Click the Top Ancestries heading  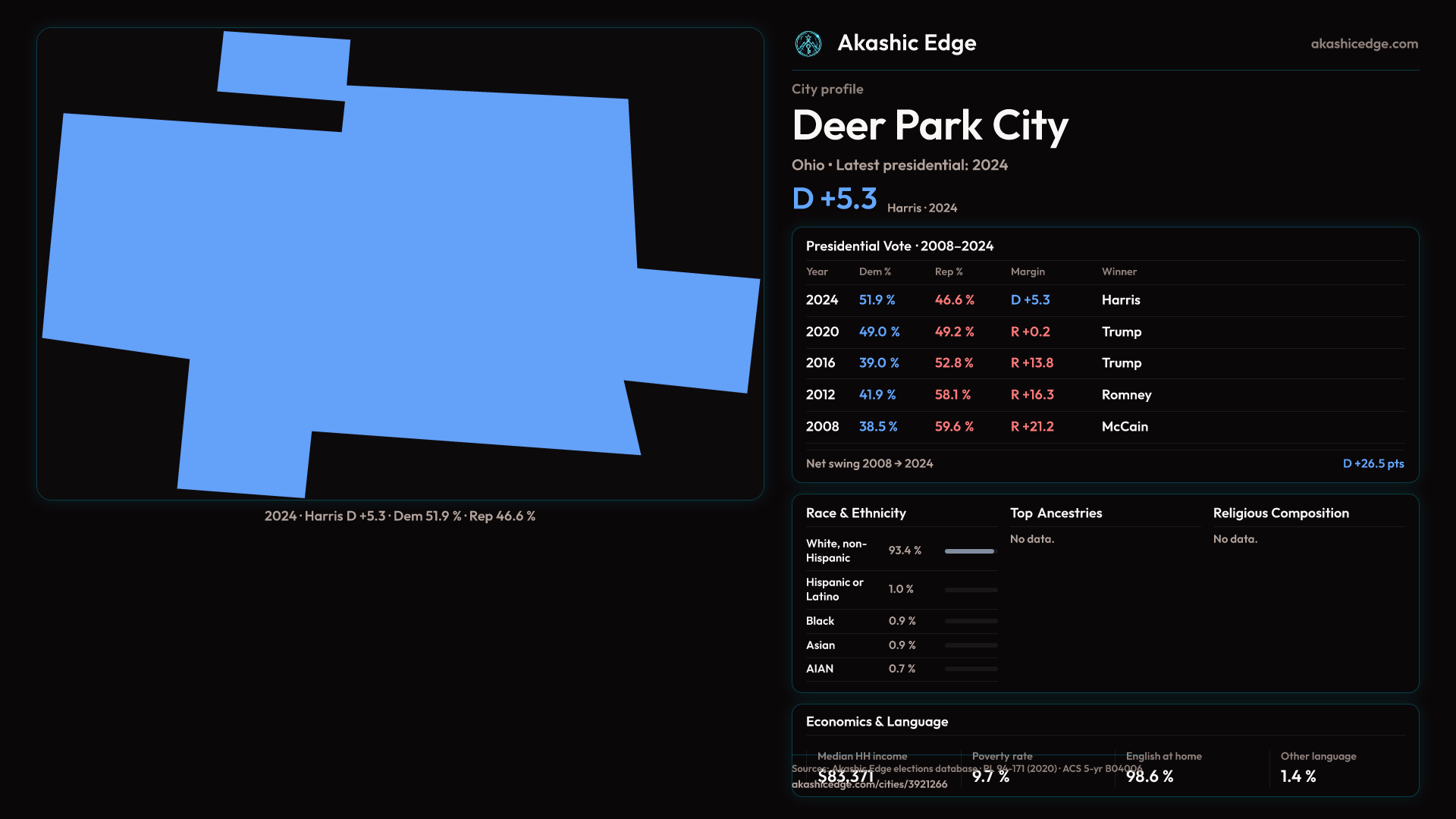[x=1056, y=513]
